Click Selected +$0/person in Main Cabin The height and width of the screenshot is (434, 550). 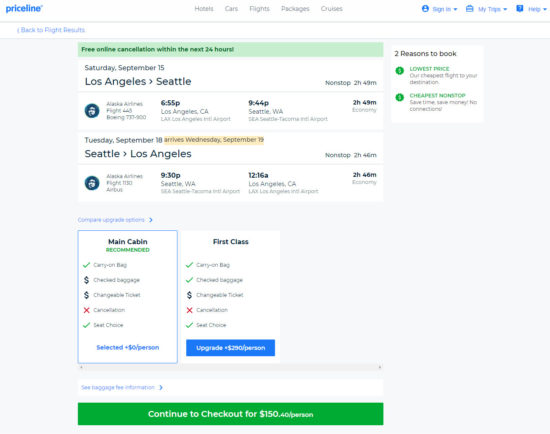(x=128, y=347)
